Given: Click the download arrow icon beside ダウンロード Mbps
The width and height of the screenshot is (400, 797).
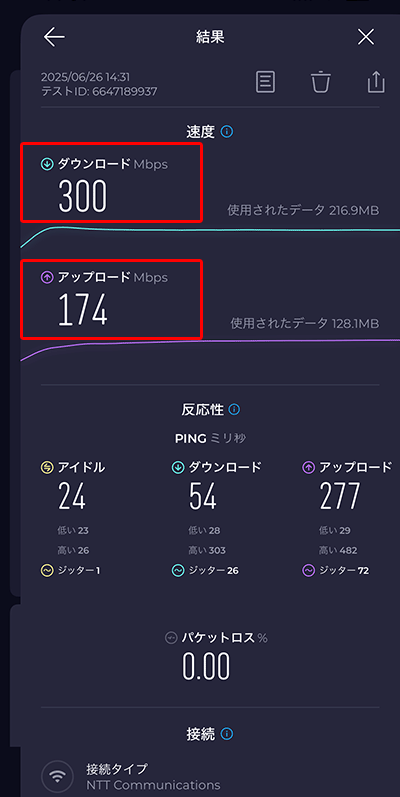Looking at the screenshot, I should click(x=47, y=164).
